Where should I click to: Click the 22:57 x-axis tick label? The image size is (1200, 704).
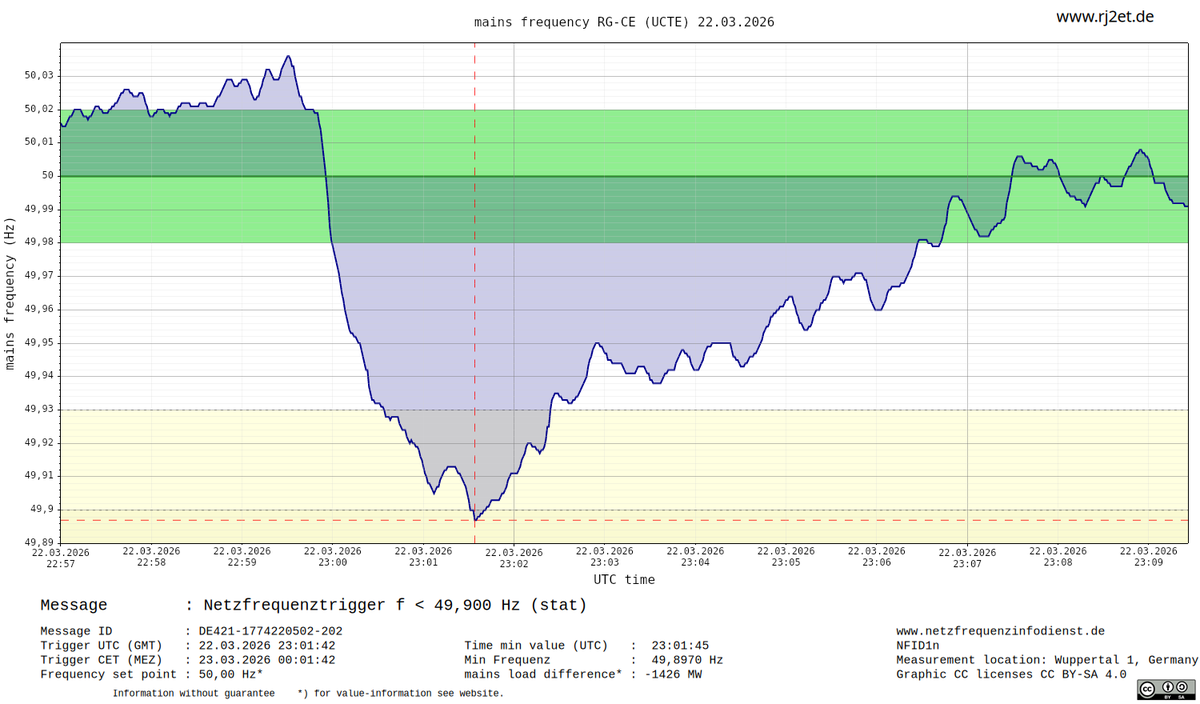pyautogui.click(x=60, y=557)
